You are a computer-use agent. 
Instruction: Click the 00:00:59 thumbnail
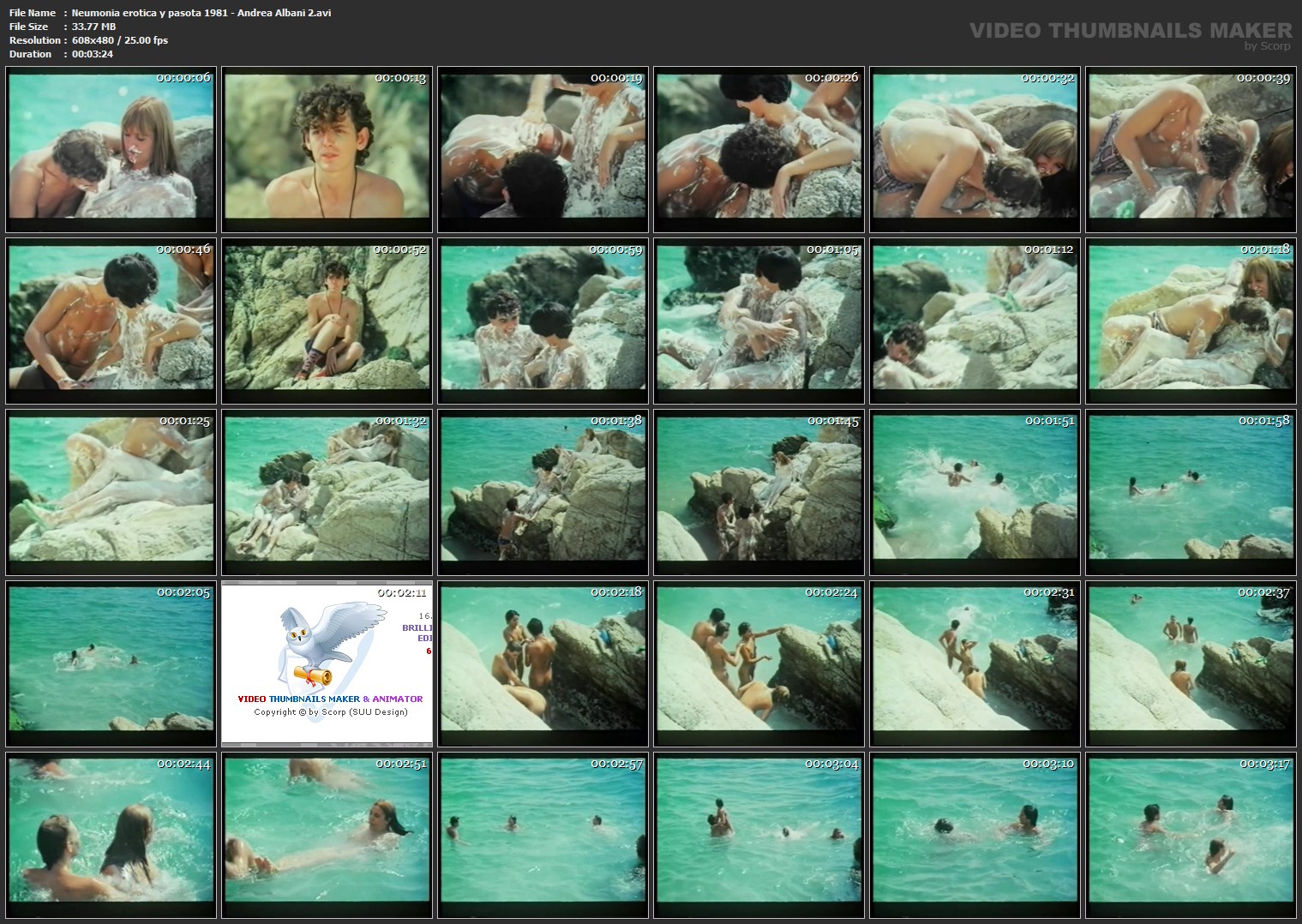pos(543,321)
